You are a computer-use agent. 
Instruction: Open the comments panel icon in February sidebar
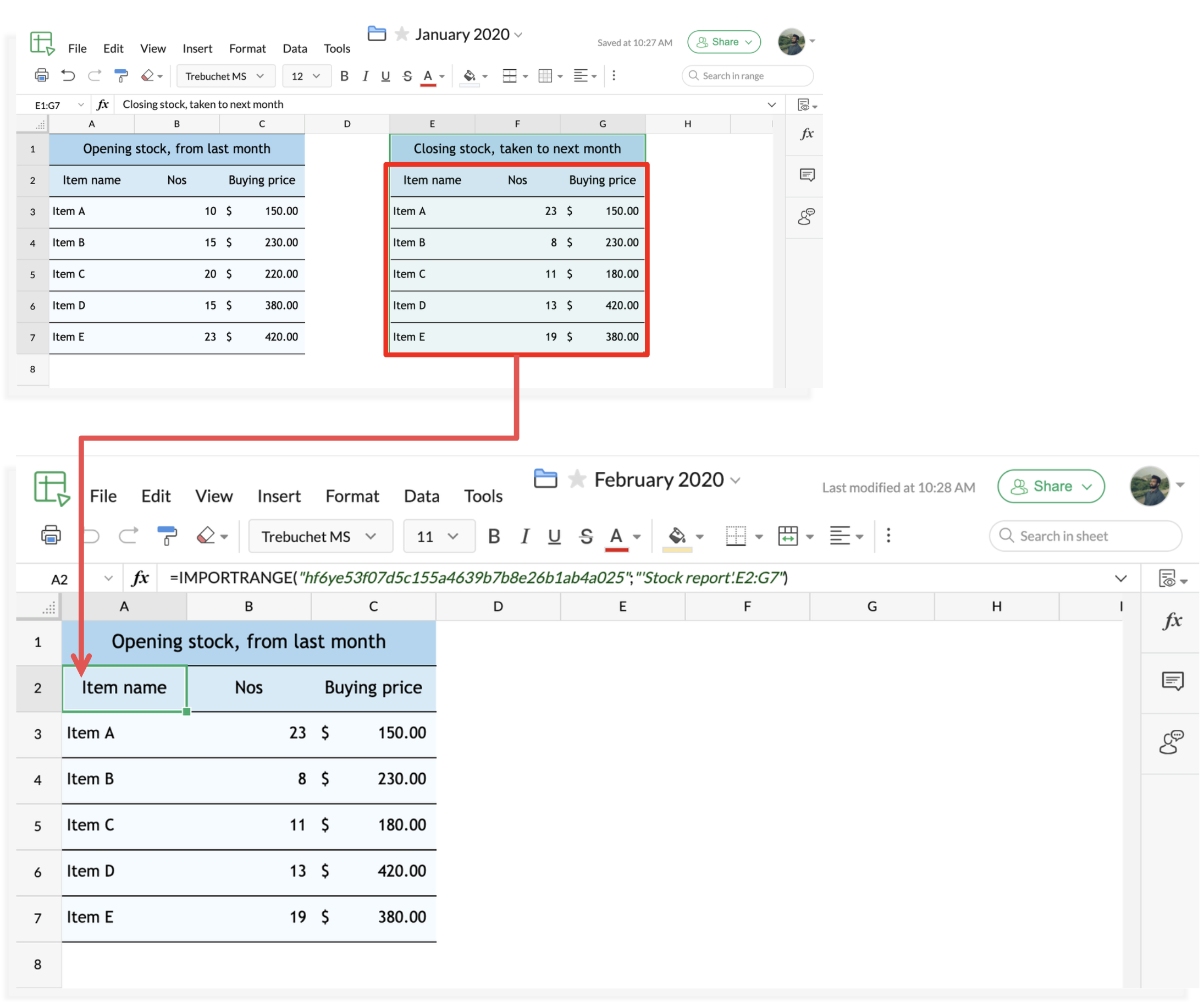[x=1172, y=681]
